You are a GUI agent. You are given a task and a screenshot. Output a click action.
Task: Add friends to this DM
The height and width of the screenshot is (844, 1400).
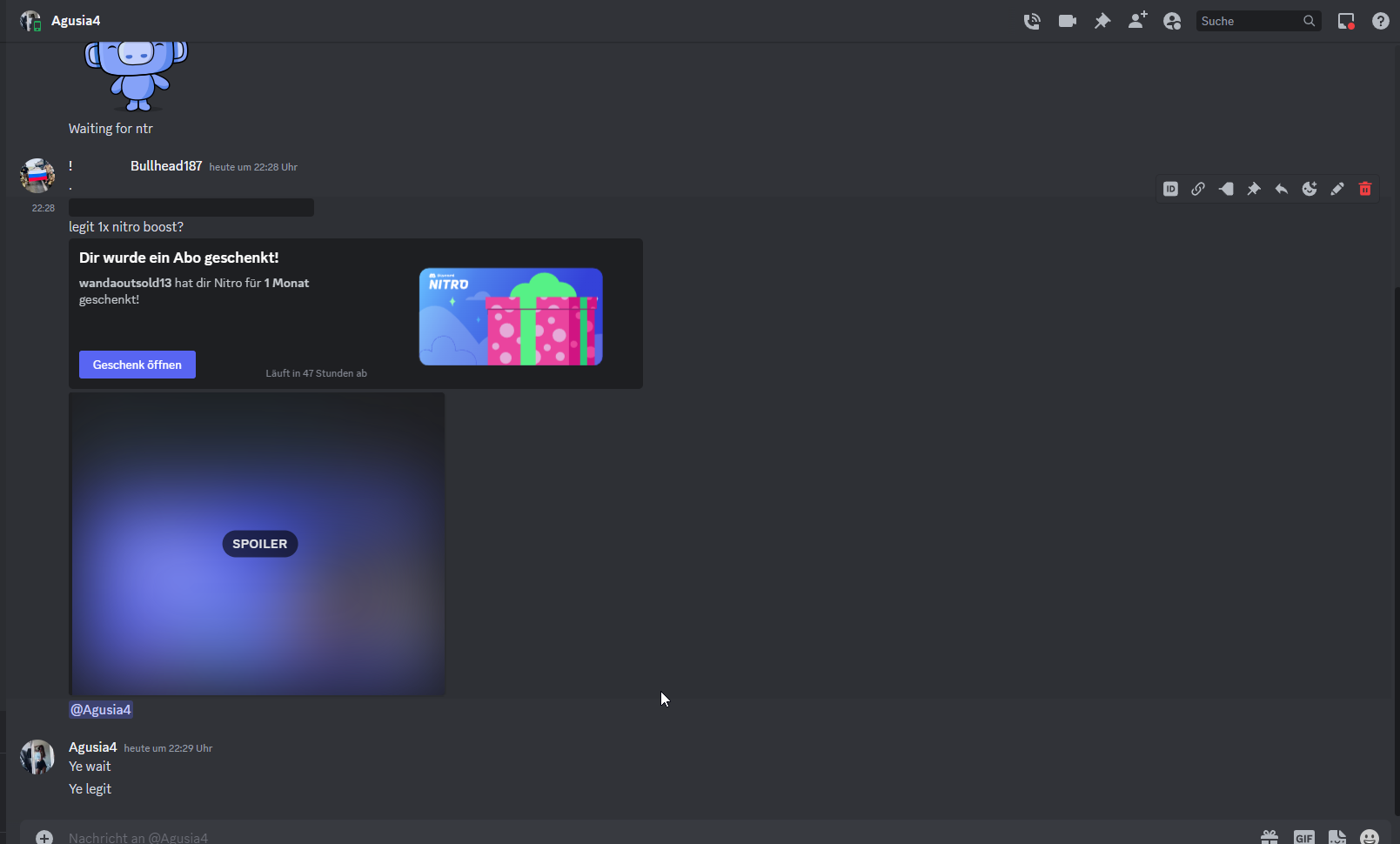coord(1137,21)
